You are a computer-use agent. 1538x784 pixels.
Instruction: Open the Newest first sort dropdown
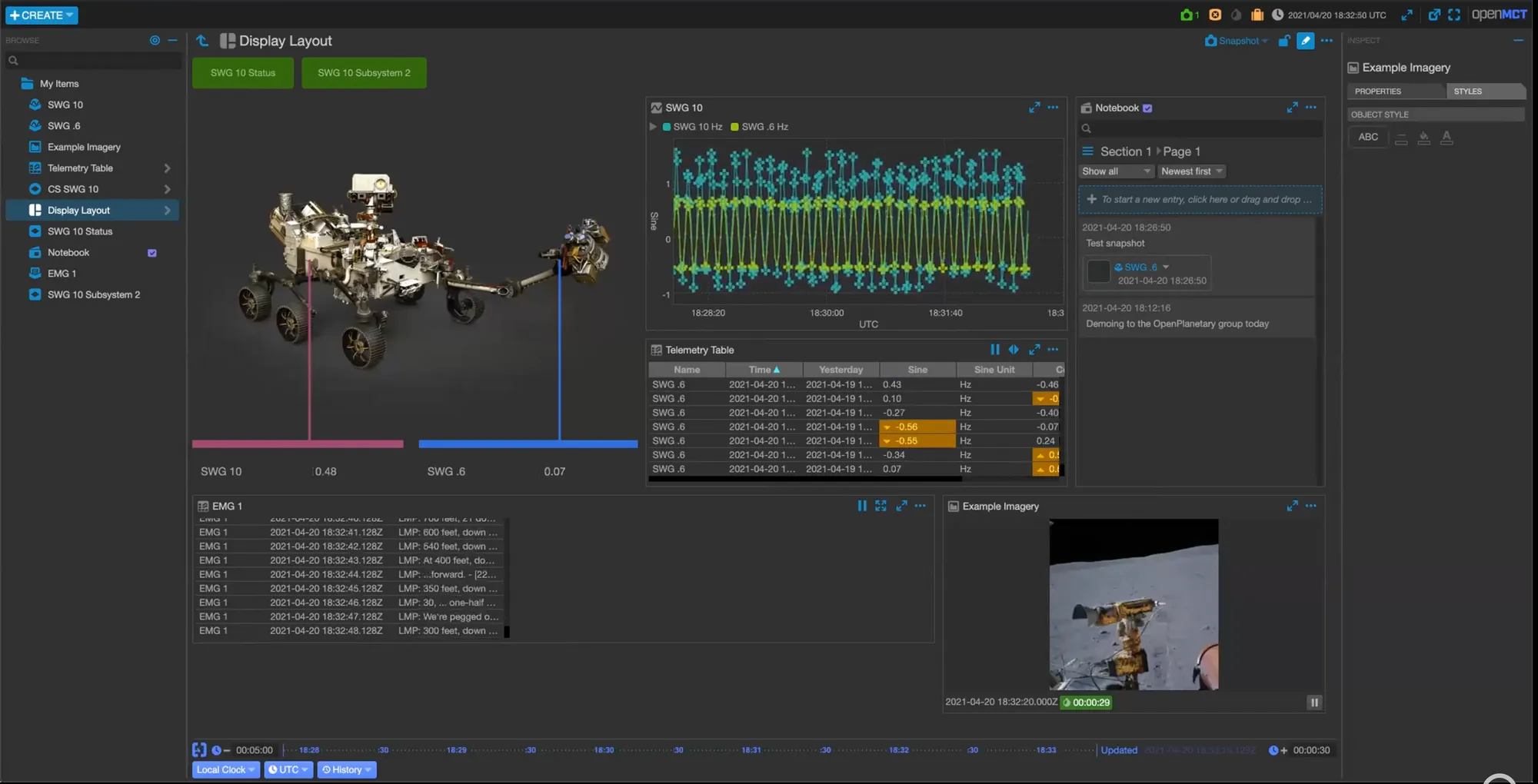coord(1190,171)
